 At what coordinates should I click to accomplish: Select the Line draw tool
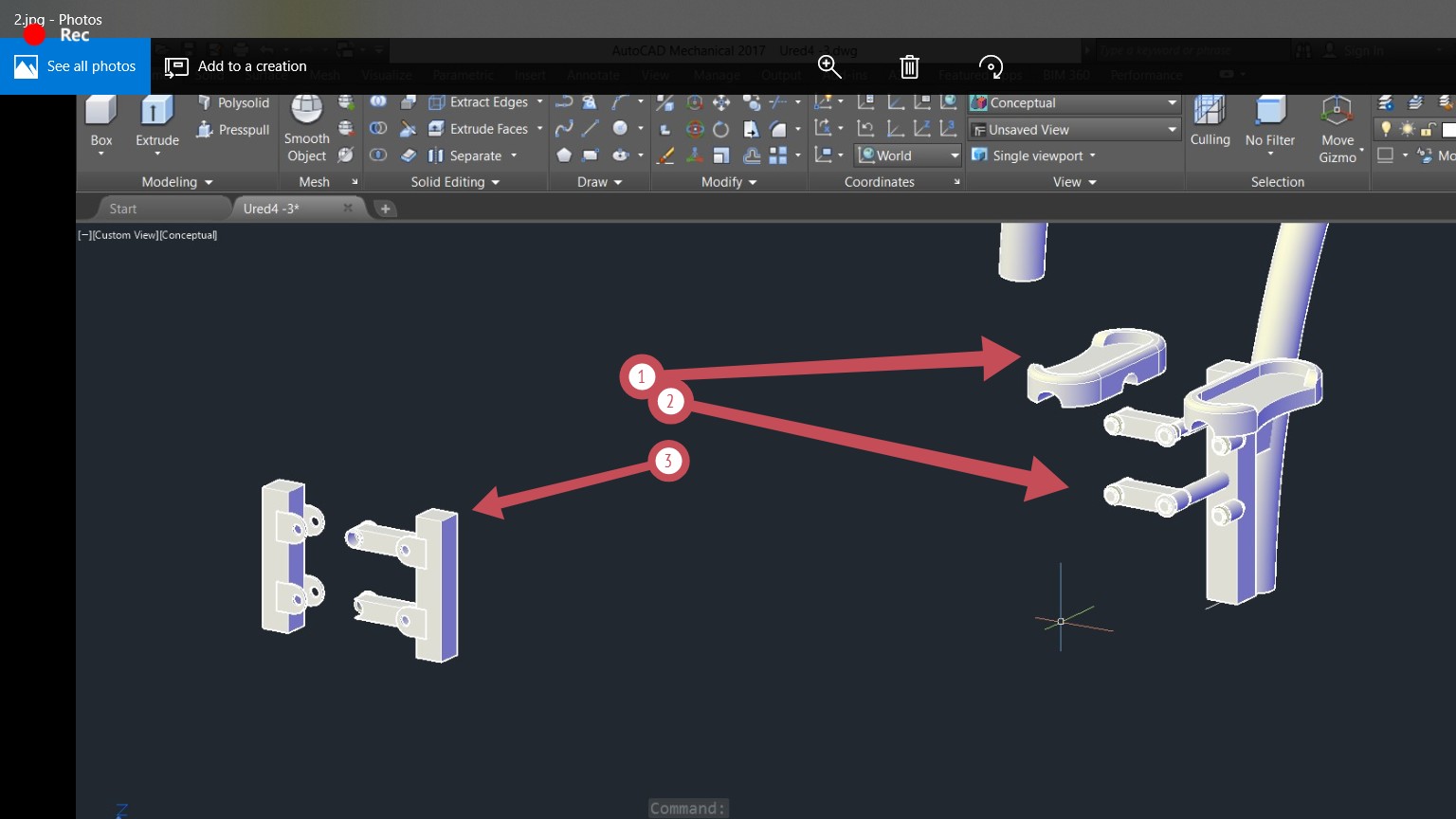coord(591,128)
